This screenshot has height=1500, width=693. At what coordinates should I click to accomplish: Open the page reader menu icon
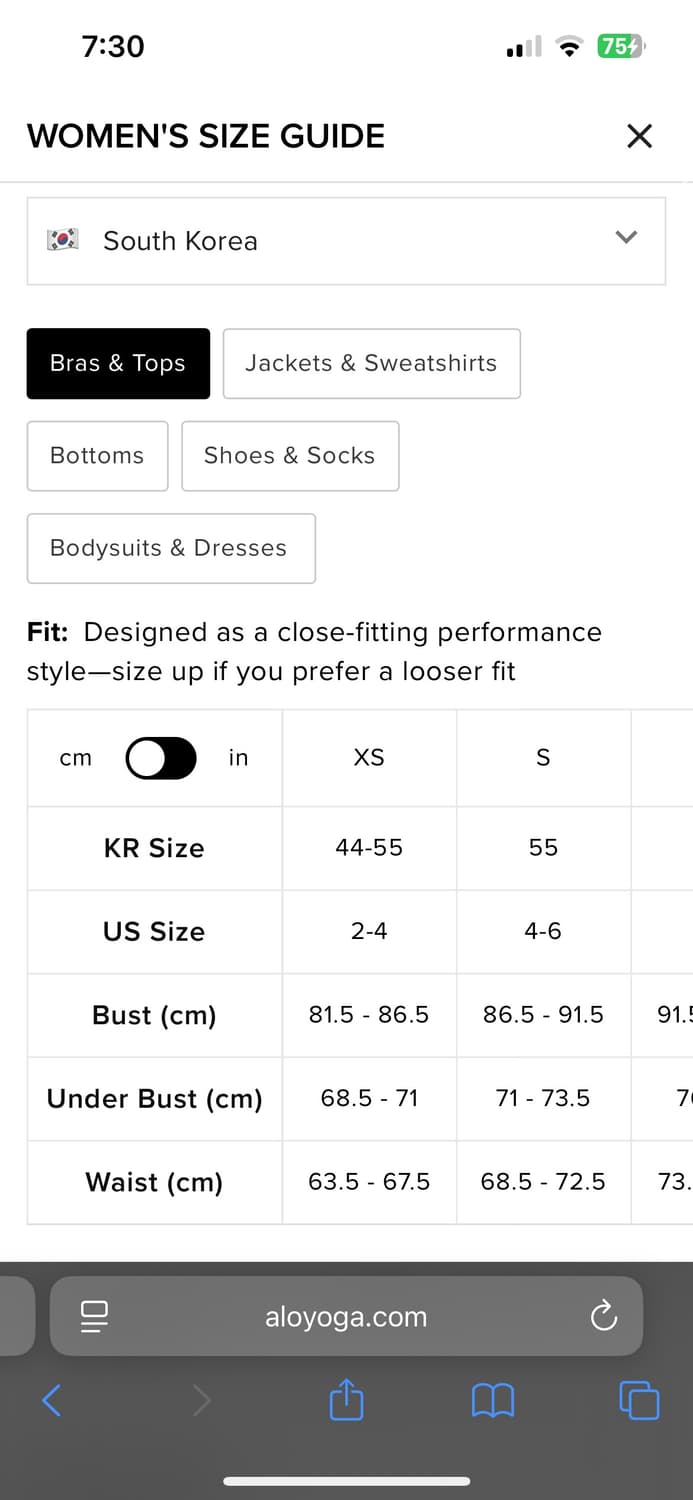pyautogui.click(x=94, y=1316)
